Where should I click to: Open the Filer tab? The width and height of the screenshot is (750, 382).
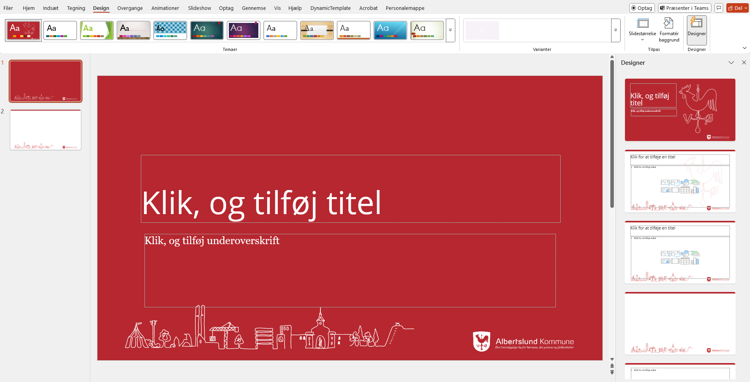[x=8, y=8]
